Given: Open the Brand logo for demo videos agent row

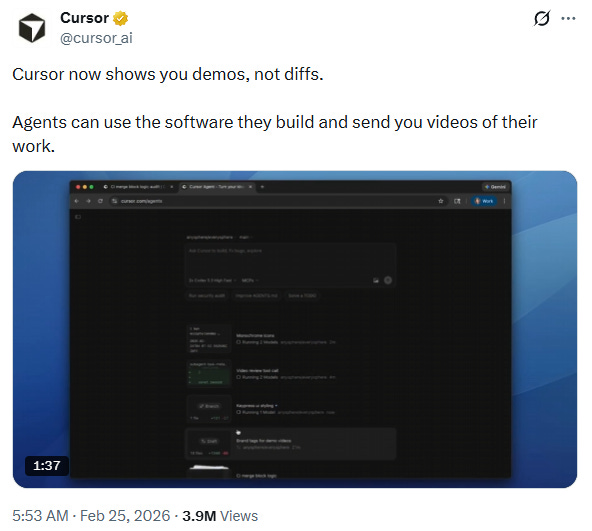Looking at the screenshot, I should pyautogui.click(x=290, y=444).
